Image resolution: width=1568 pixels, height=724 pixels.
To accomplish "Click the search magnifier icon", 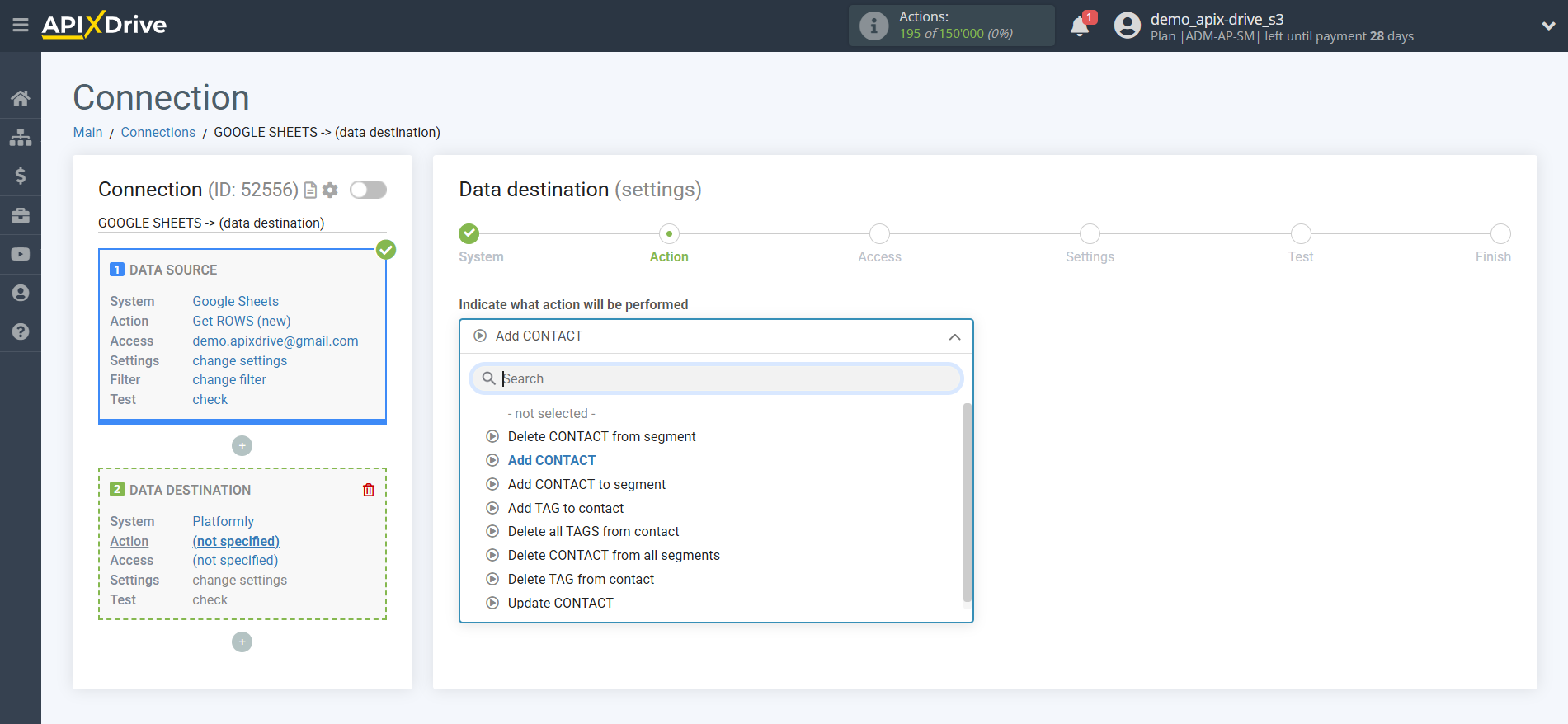I will (489, 378).
